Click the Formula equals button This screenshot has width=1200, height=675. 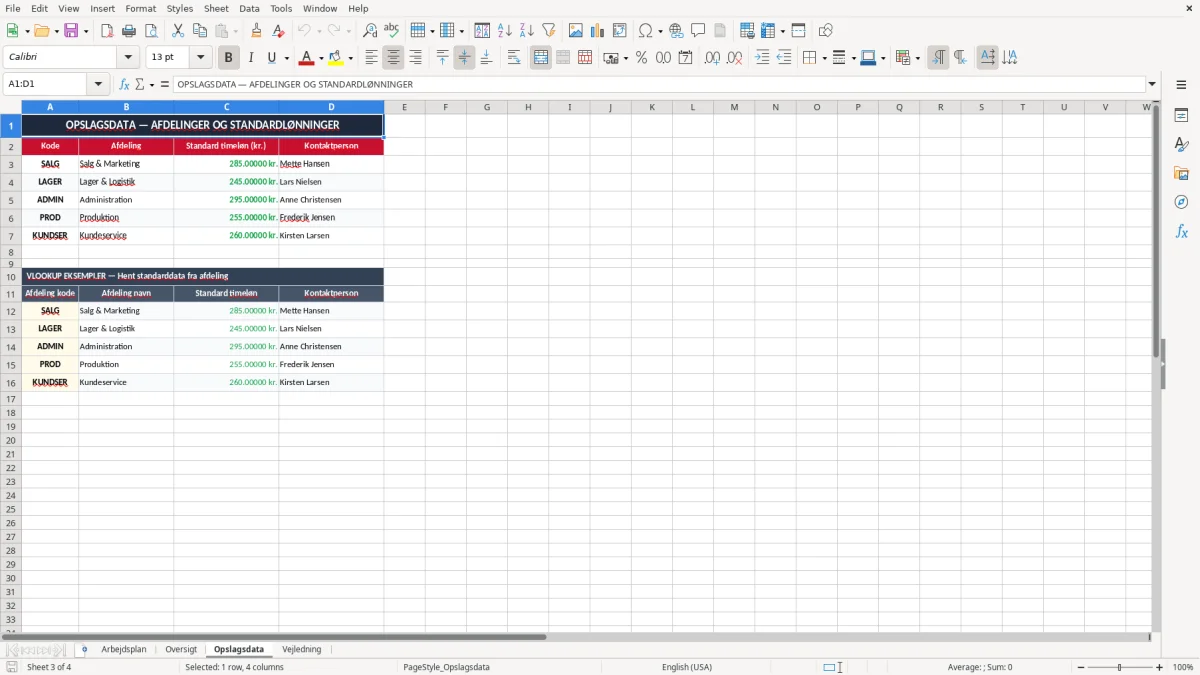tap(165, 85)
